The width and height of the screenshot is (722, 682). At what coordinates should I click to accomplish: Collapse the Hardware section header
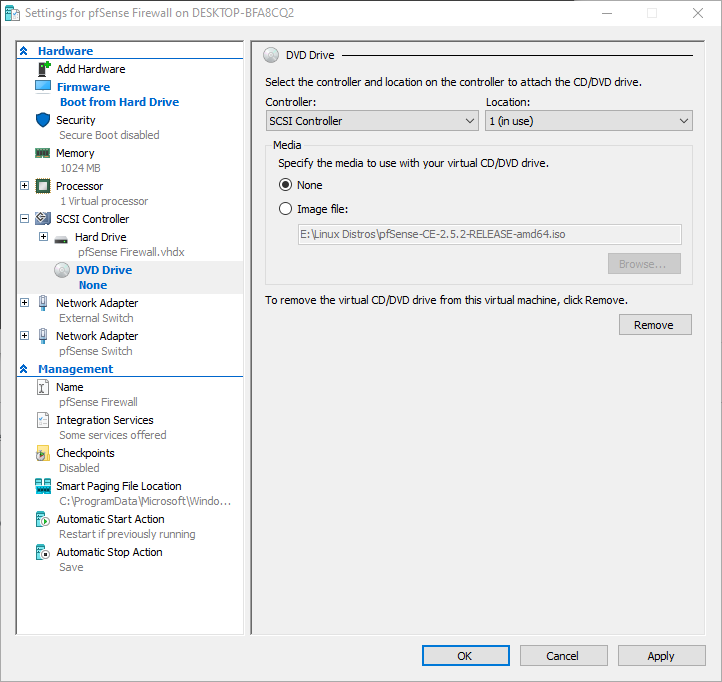pos(24,51)
